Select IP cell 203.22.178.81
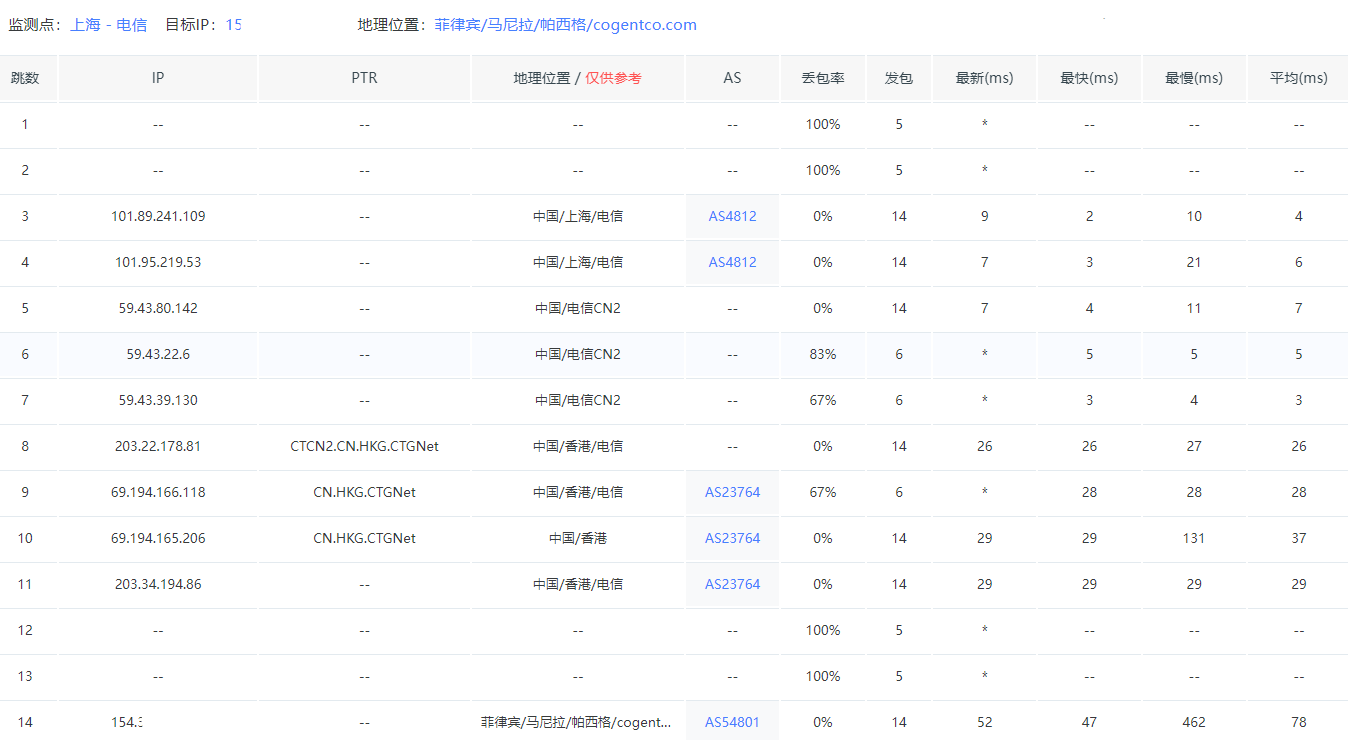Screen dimensions: 1348x740 [158, 446]
